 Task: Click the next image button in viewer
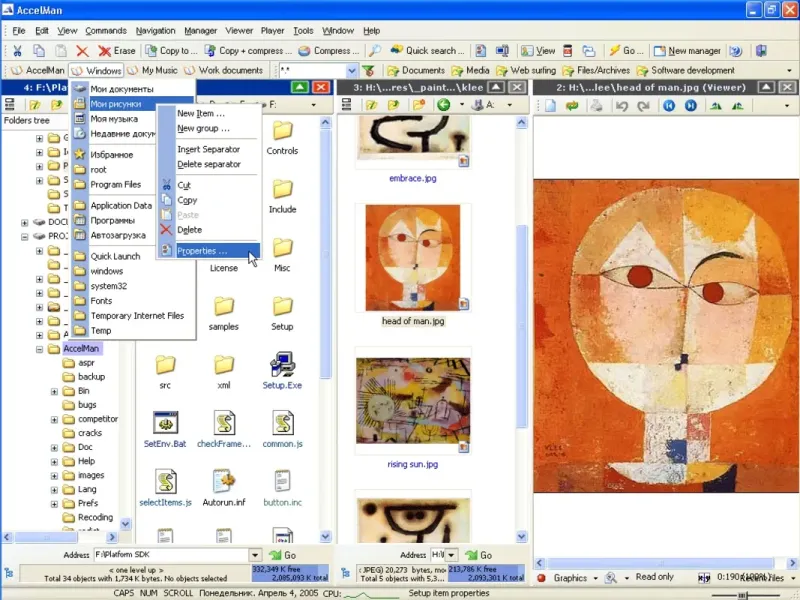click(x=691, y=106)
